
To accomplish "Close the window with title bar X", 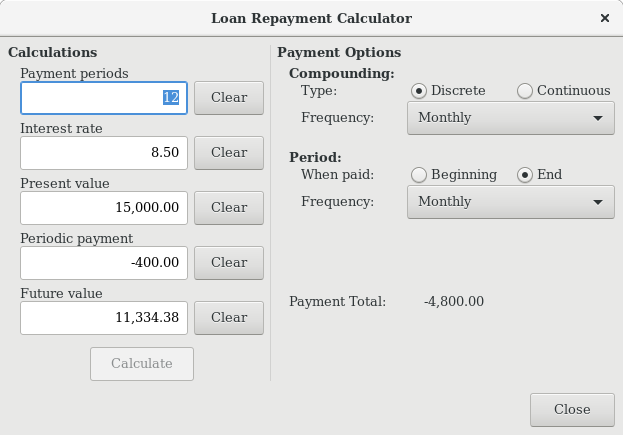I will click(604, 18).
